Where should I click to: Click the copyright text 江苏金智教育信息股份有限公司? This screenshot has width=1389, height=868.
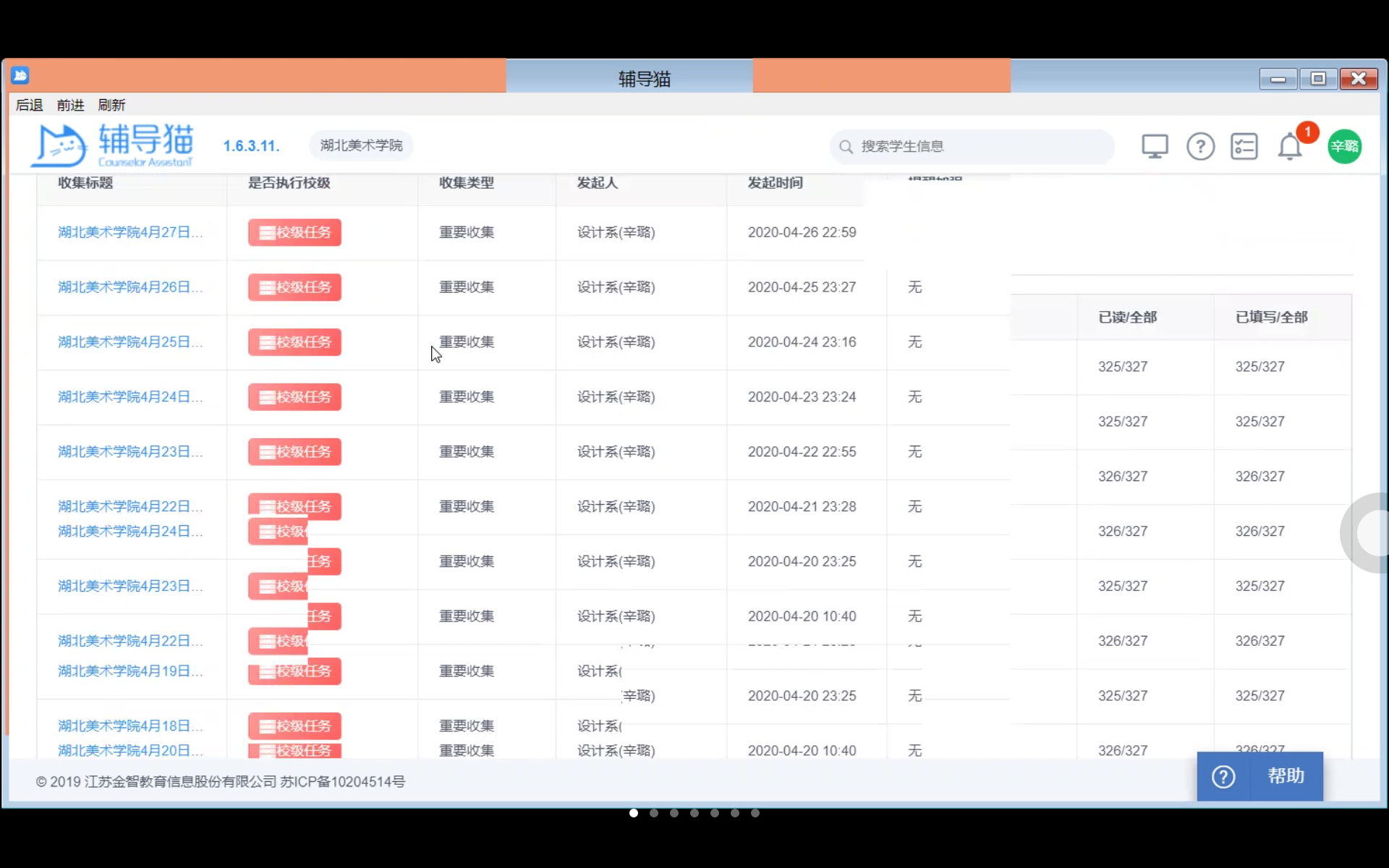coord(181,782)
